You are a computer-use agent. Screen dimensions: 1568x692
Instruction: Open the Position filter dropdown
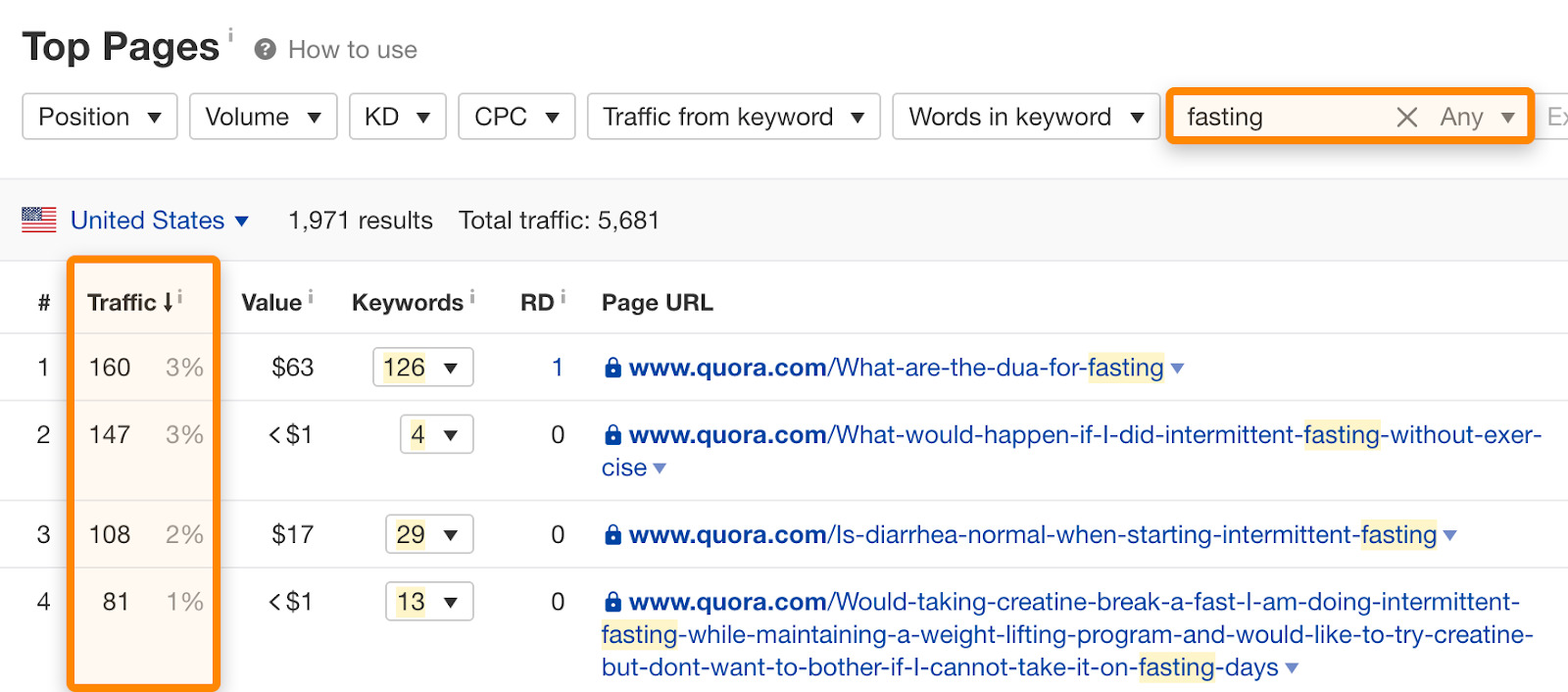pyautogui.click(x=99, y=117)
